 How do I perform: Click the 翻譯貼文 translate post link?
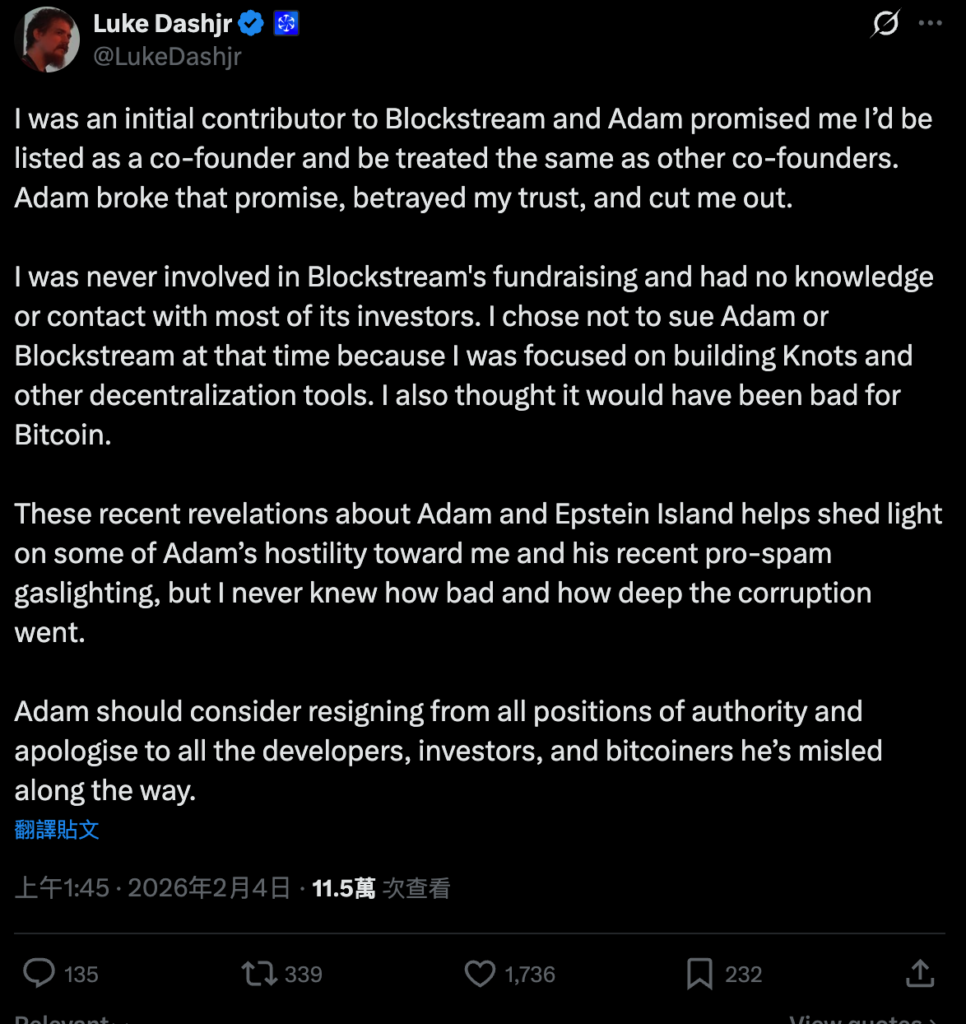[57, 829]
